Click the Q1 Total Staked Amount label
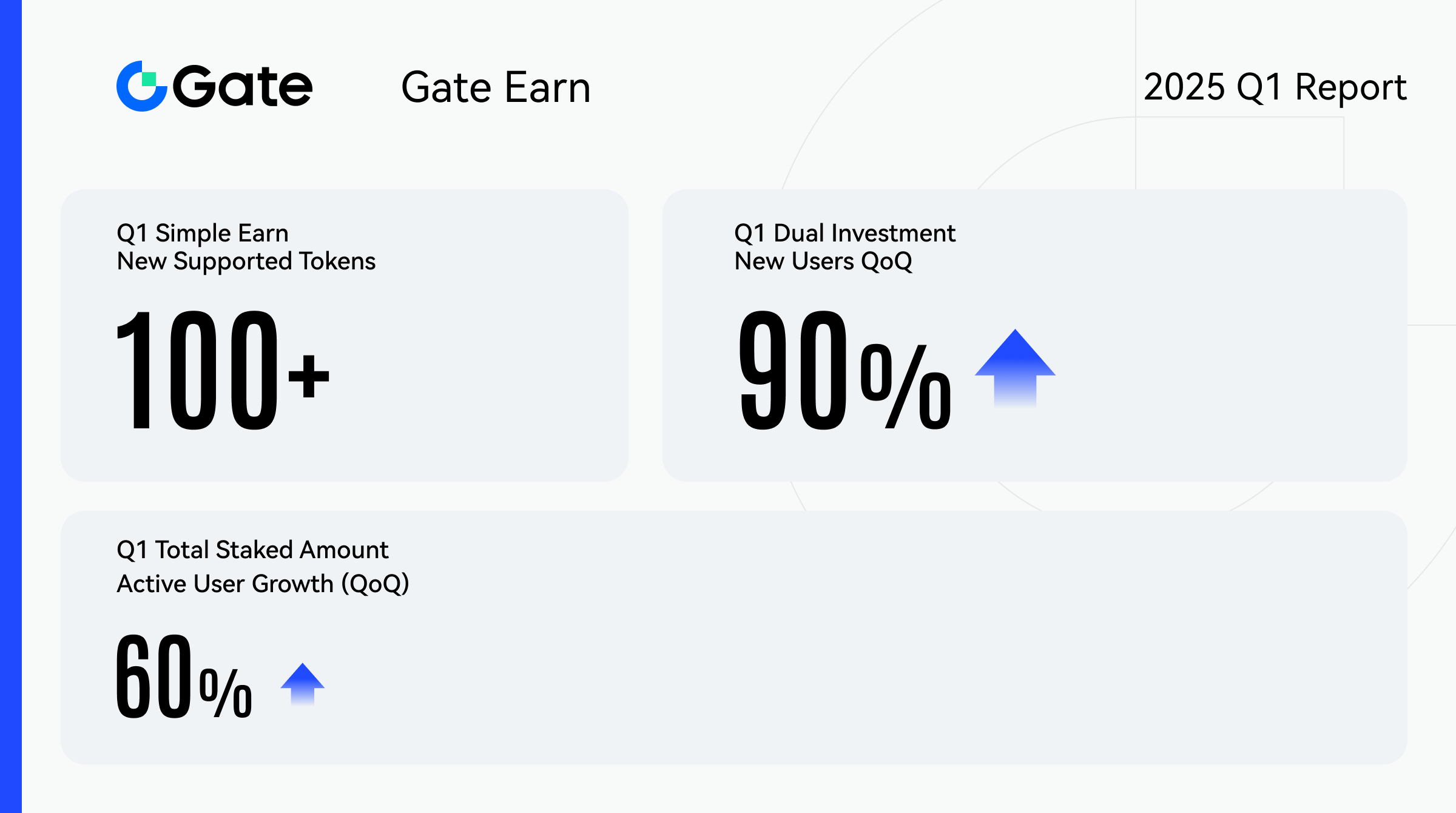1456x813 pixels. (x=252, y=550)
